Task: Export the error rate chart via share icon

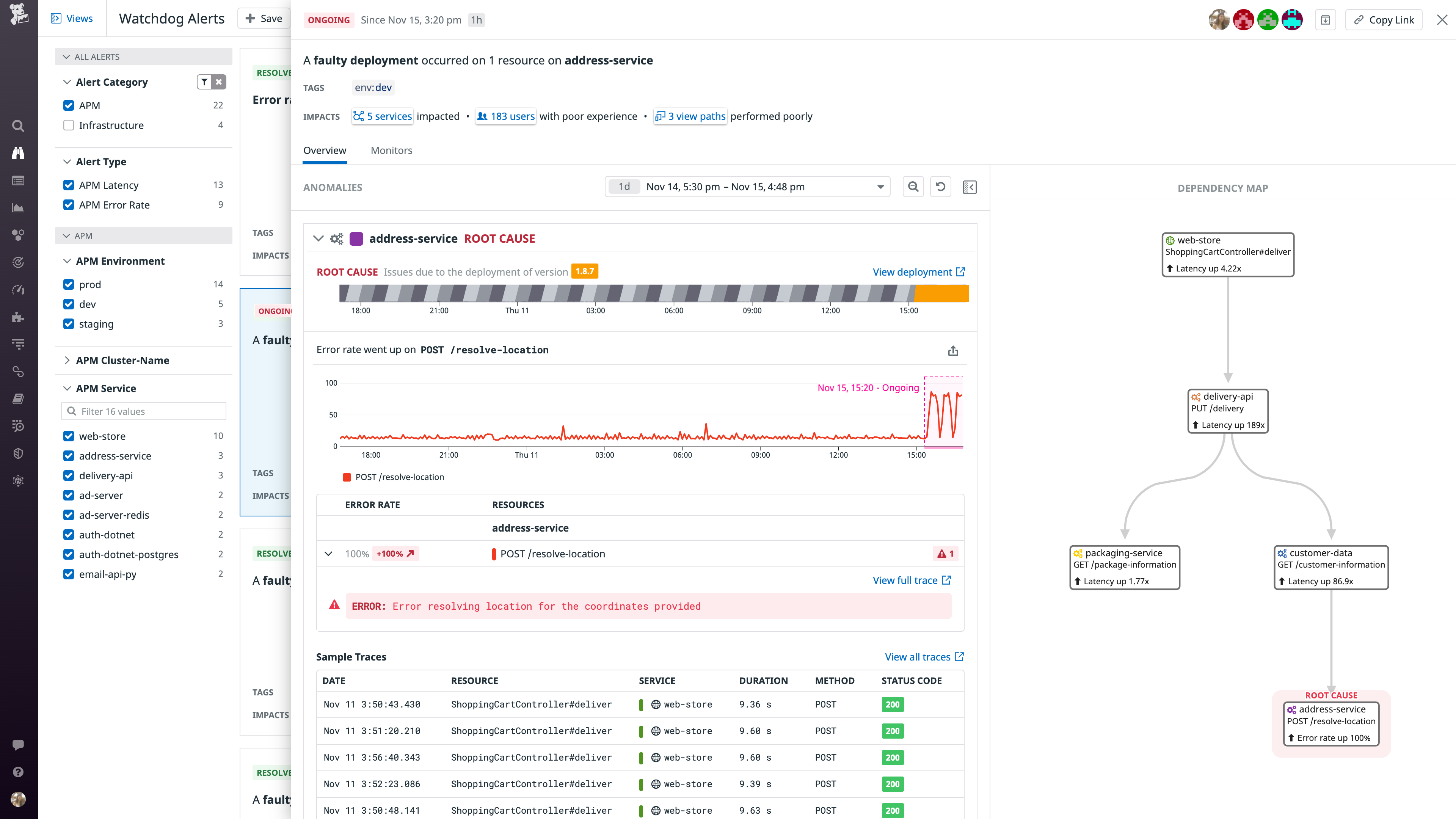Action: [954, 350]
